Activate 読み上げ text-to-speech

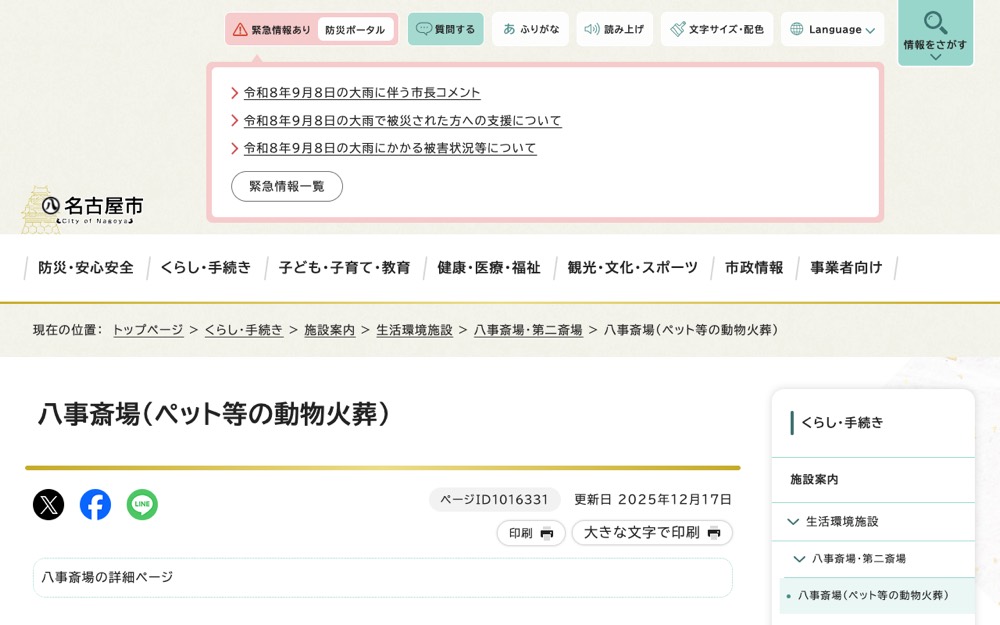pos(614,29)
